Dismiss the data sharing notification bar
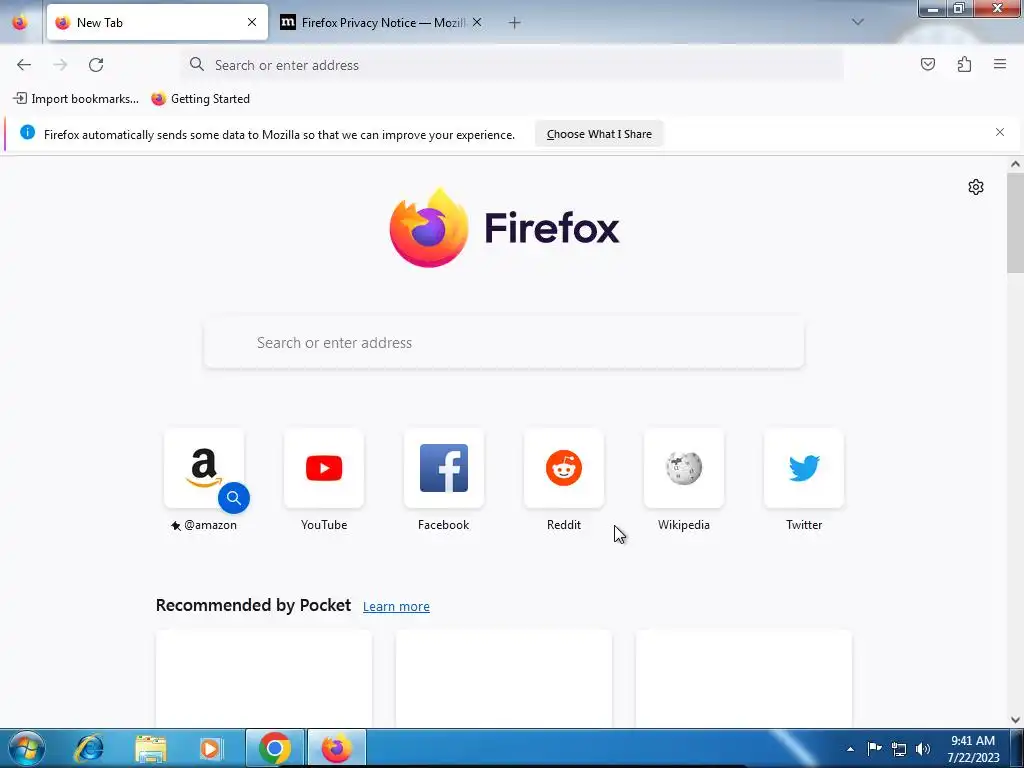Image resolution: width=1024 pixels, height=768 pixels. pos(1000,132)
